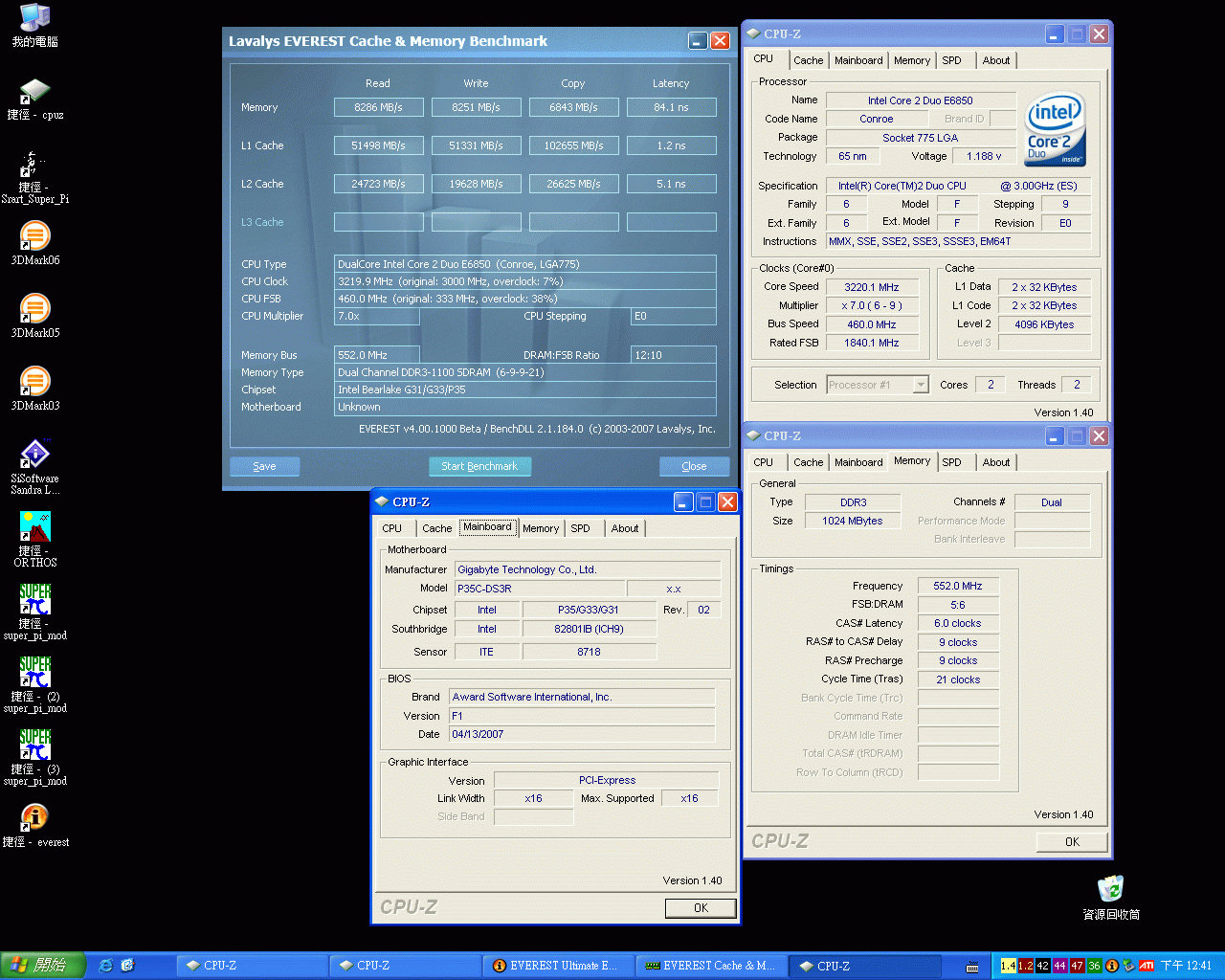Click the red 1.2 tray sensor icon

pyautogui.click(x=1025, y=966)
